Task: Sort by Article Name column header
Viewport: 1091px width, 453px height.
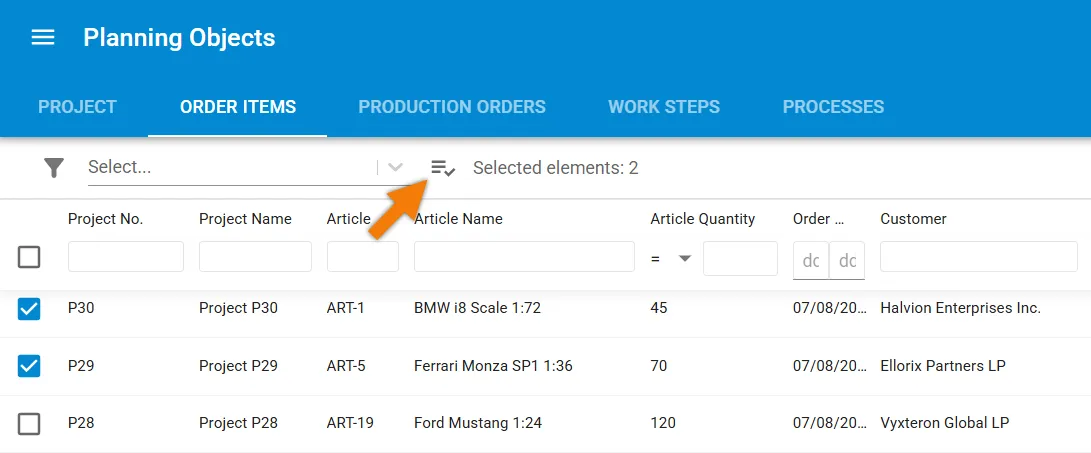Action: click(x=458, y=218)
